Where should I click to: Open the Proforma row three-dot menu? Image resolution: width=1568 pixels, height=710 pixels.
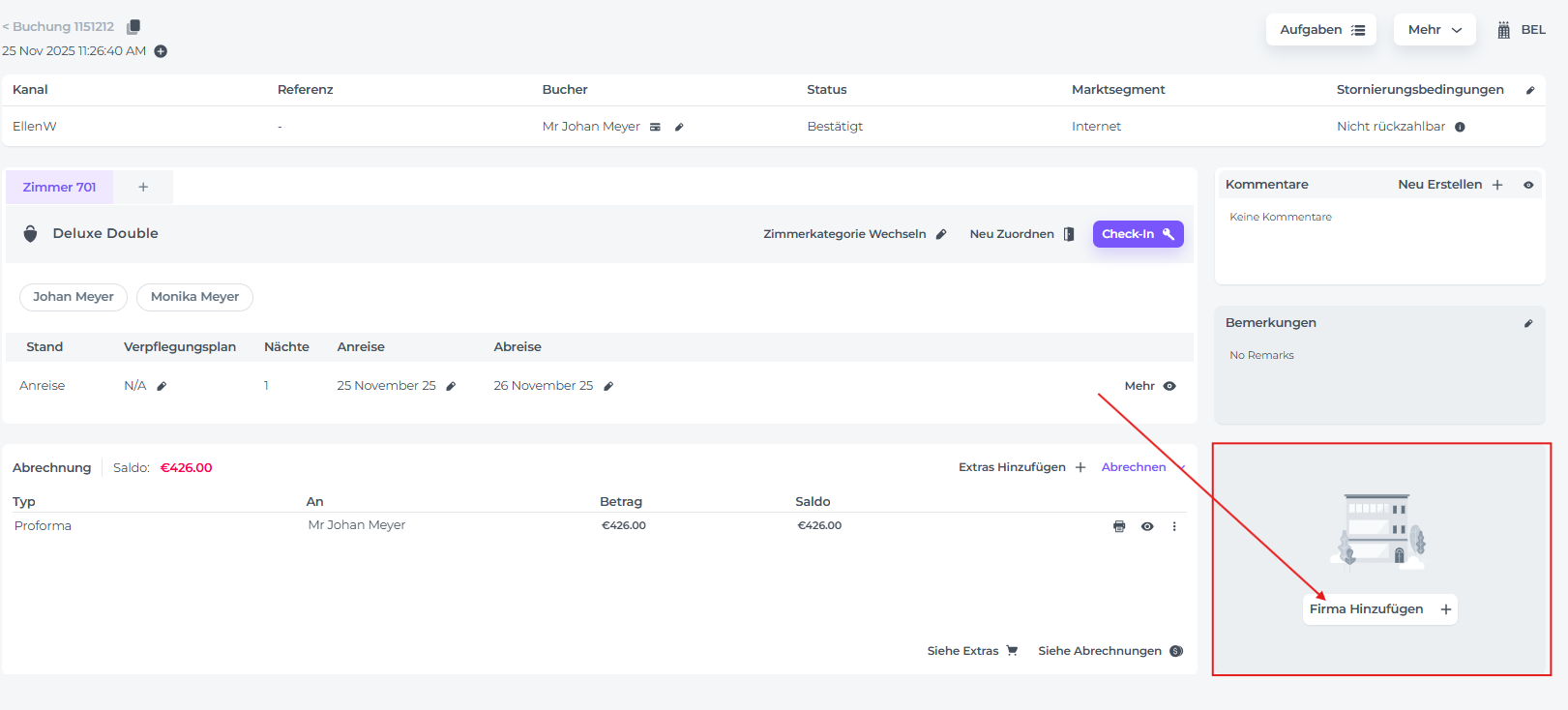(x=1174, y=526)
